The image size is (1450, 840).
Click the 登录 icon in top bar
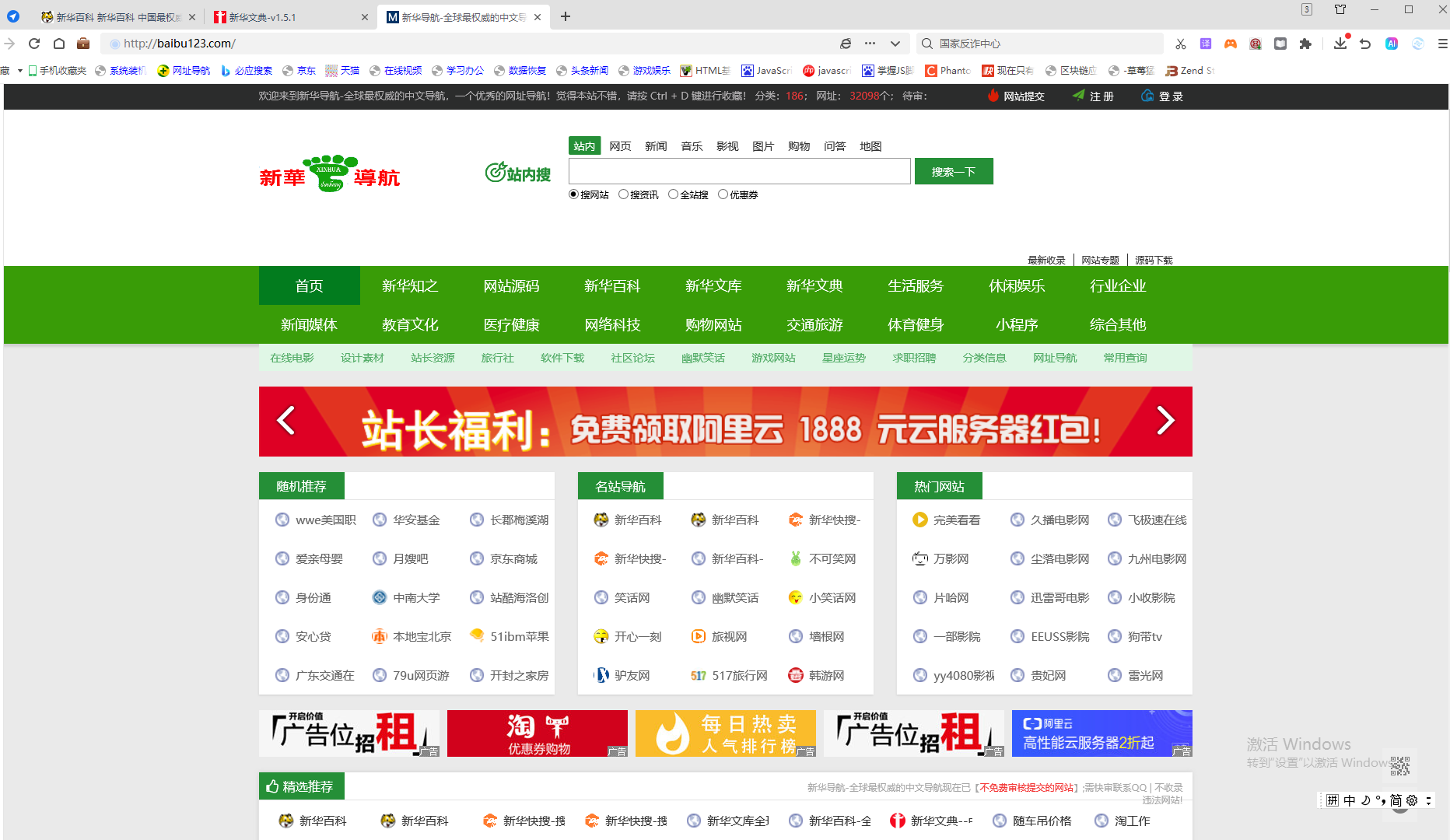click(x=1147, y=96)
